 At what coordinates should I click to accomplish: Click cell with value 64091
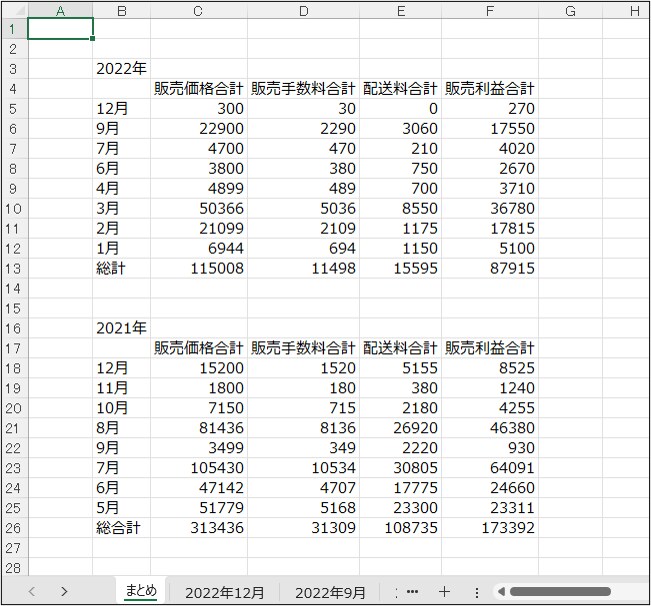[x=490, y=468]
